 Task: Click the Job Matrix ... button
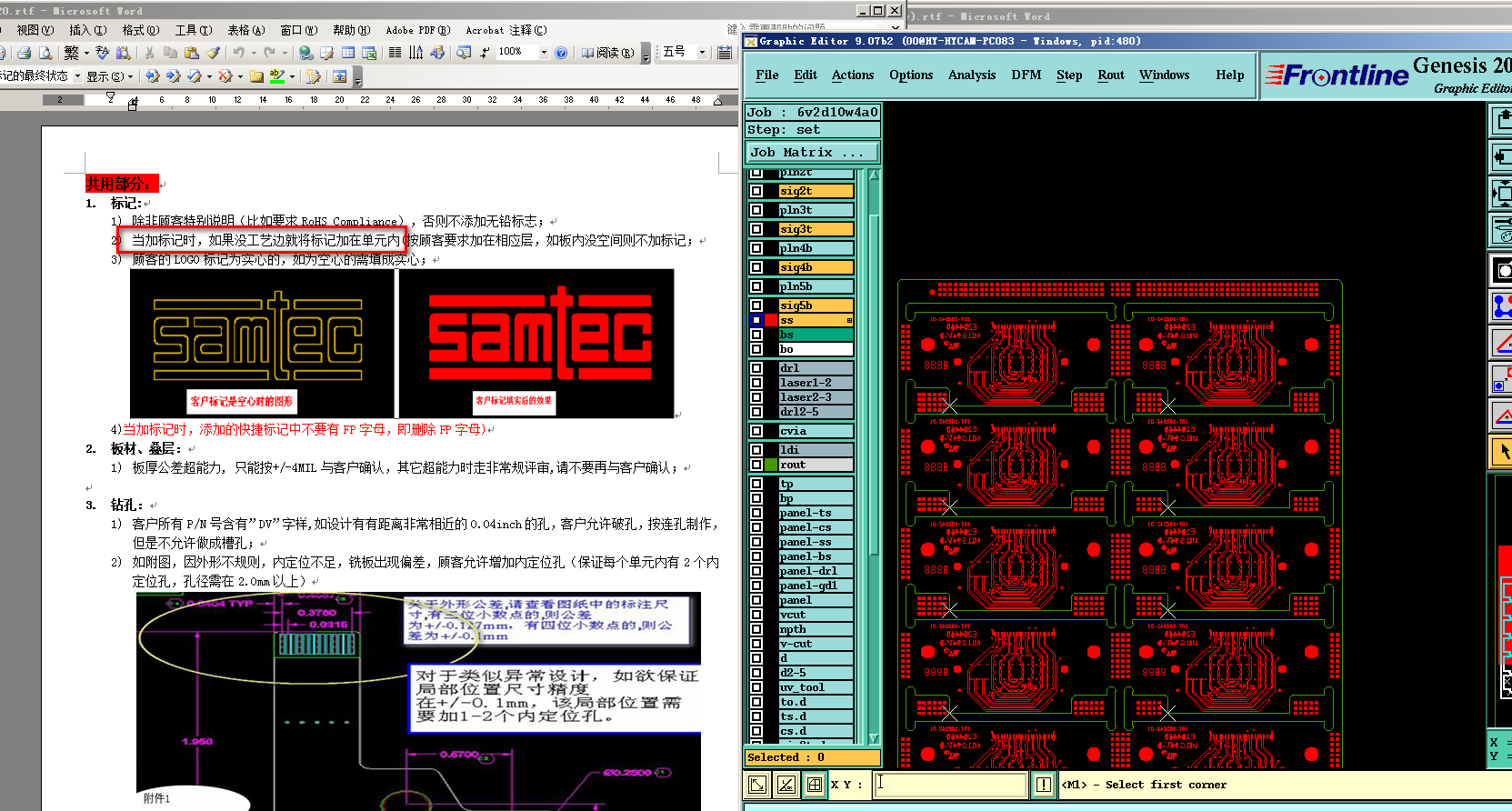pos(813,153)
